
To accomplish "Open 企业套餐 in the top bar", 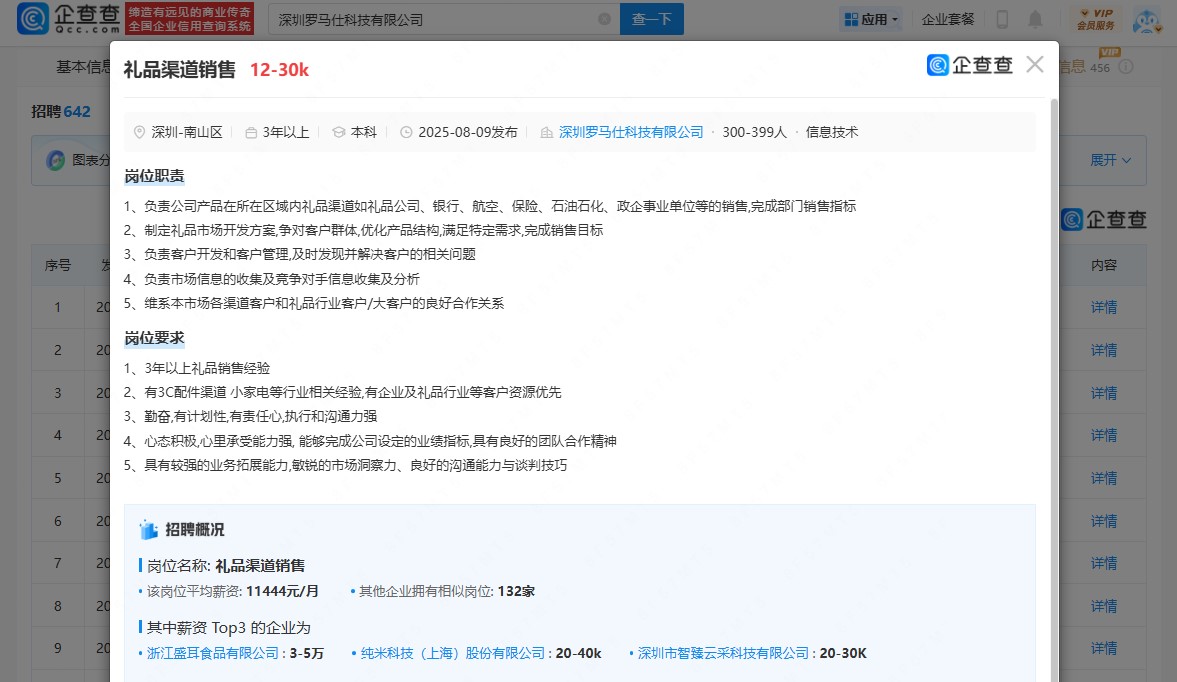I will coord(948,20).
